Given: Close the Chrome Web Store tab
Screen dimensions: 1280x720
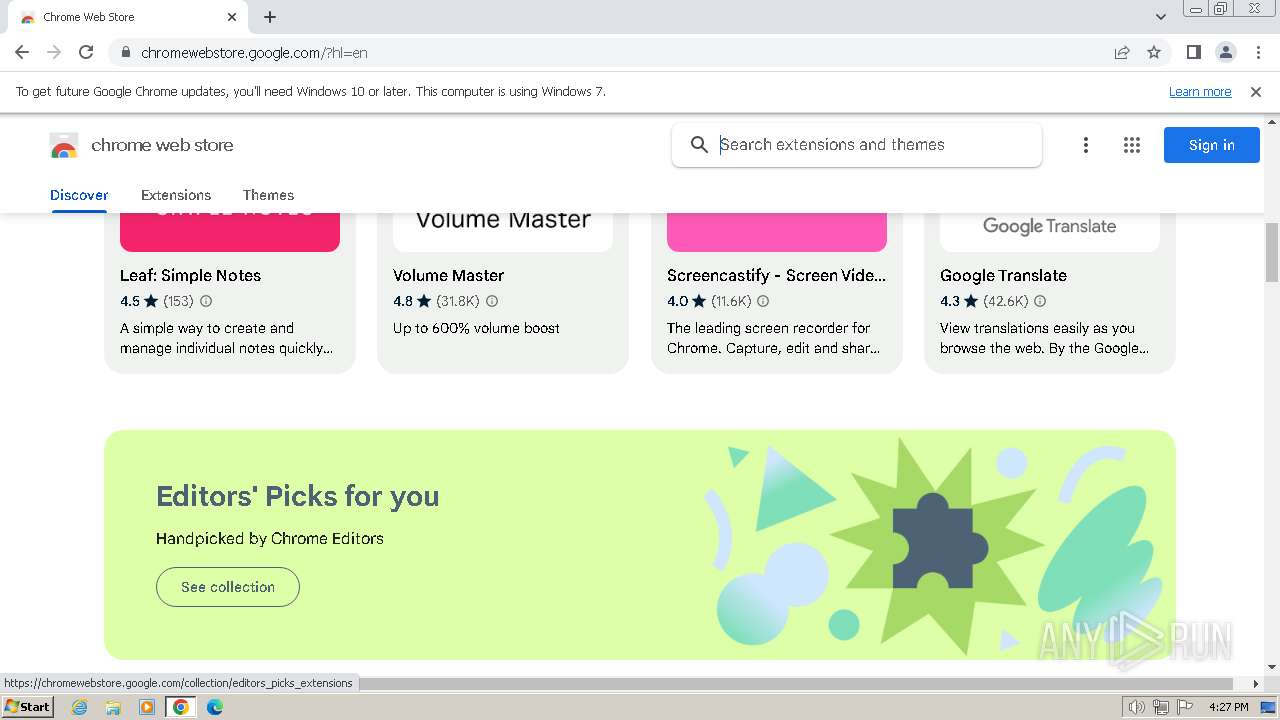Looking at the screenshot, I should (x=232, y=17).
